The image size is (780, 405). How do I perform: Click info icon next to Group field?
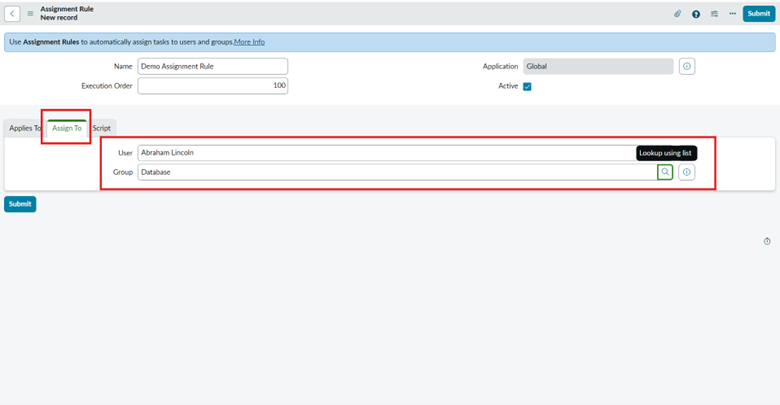tap(686, 172)
